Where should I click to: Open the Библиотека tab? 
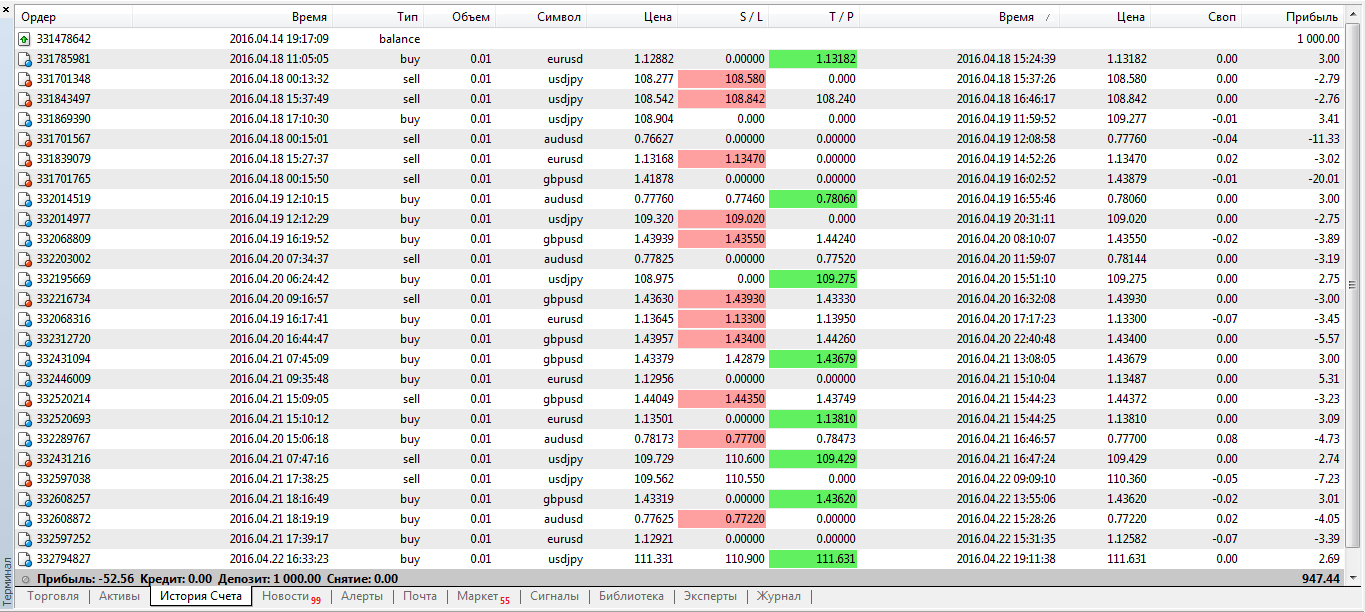pyautogui.click(x=631, y=596)
